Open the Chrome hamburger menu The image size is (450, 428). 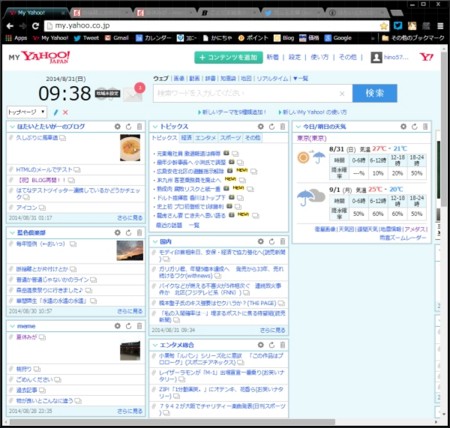click(x=440, y=26)
